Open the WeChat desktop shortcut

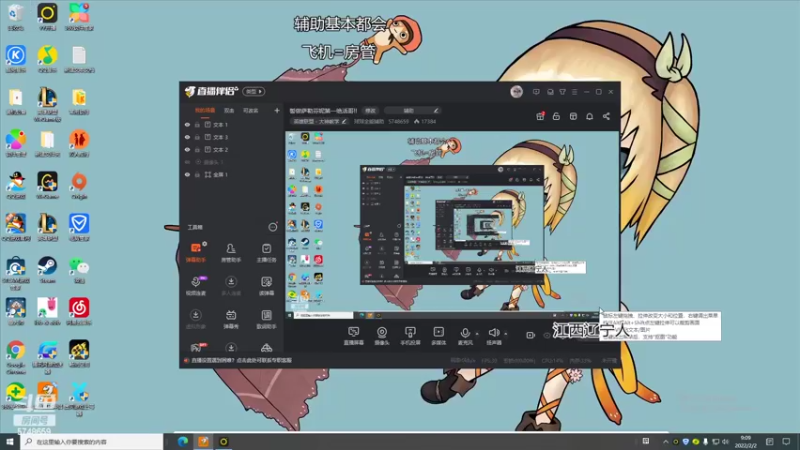point(79,269)
